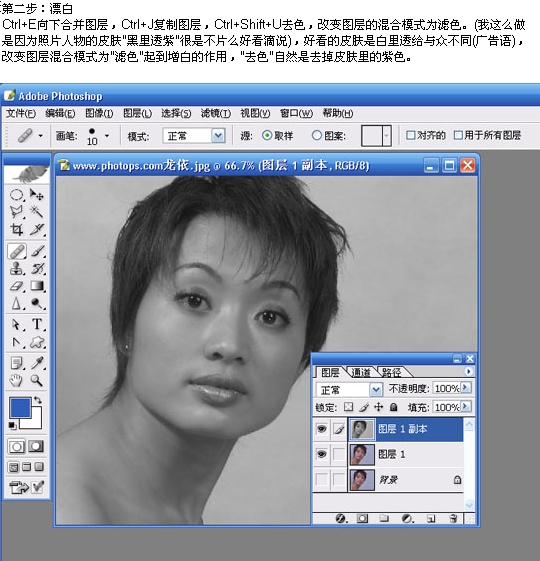Open the 模式 dropdown in options bar
The height and width of the screenshot is (561, 540).
(x=218, y=136)
